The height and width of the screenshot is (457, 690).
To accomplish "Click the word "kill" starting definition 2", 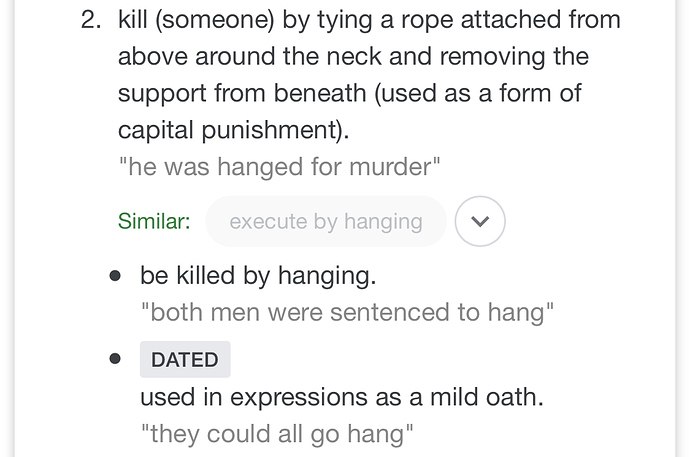I will (x=133, y=19).
